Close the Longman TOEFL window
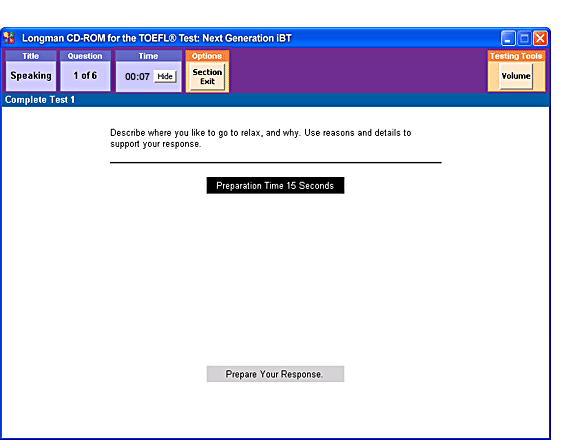The height and width of the screenshot is (440, 578). tap(540, 38)
